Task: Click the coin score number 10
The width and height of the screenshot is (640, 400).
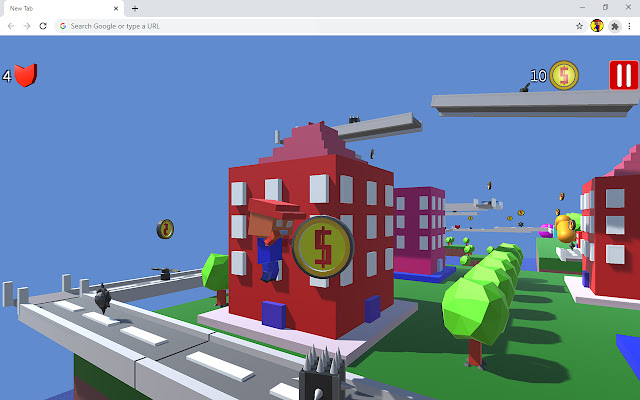Action: (x=538, y=76)
